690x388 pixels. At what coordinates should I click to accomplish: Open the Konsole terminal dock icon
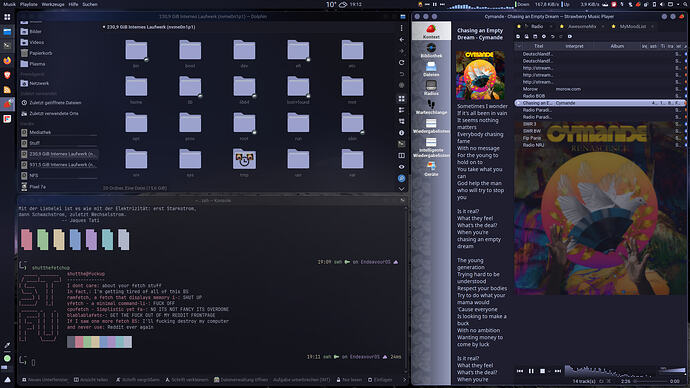pyautogui.click(x=7, y=46)
